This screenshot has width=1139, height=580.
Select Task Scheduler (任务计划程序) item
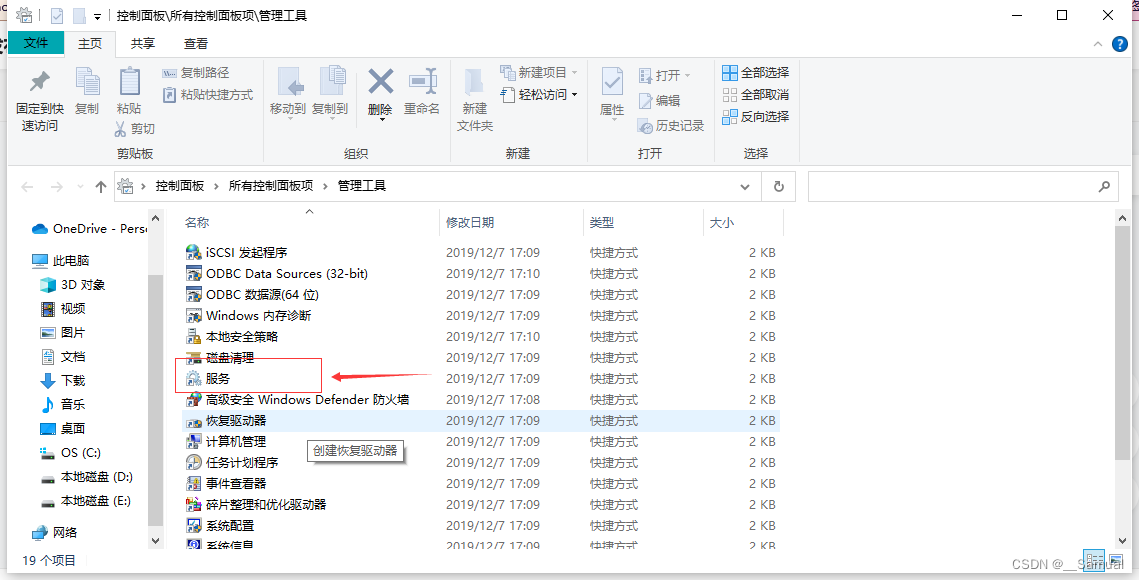481,462
